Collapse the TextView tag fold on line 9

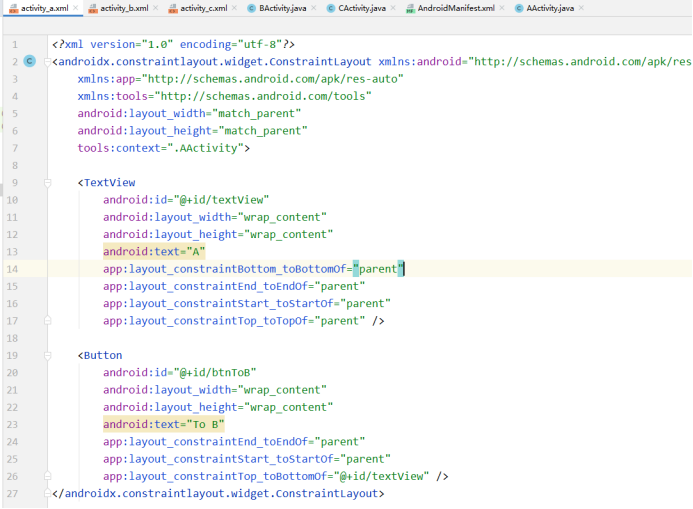[x=47, y=183]
